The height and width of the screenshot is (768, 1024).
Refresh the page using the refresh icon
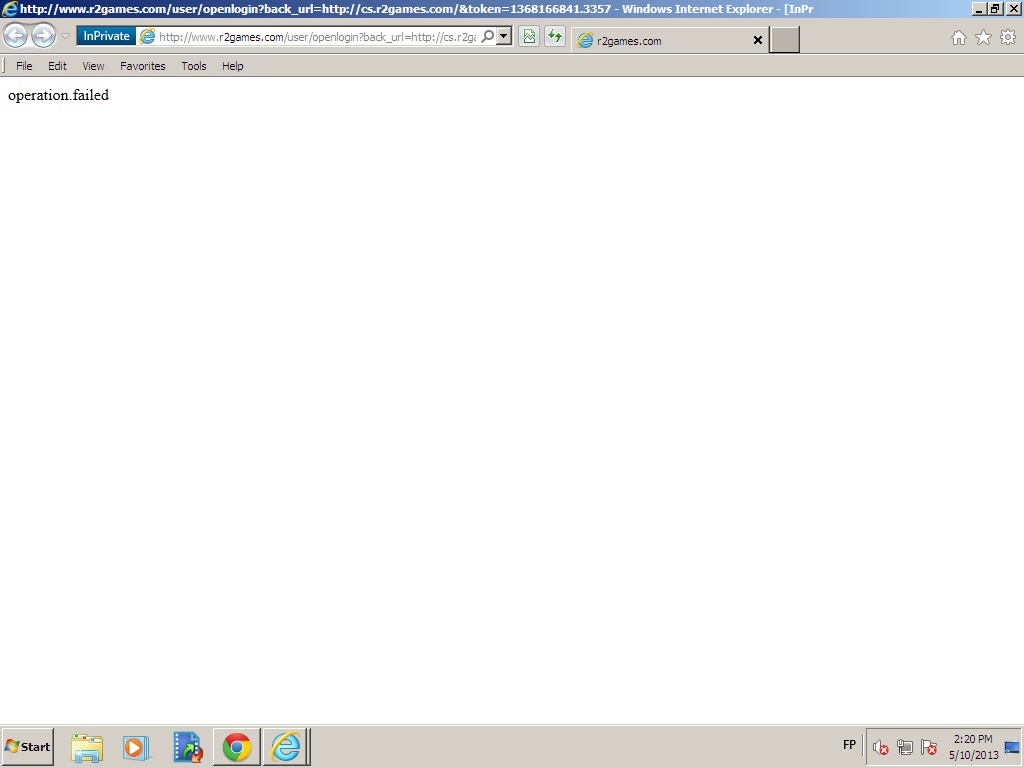[555, 37]
